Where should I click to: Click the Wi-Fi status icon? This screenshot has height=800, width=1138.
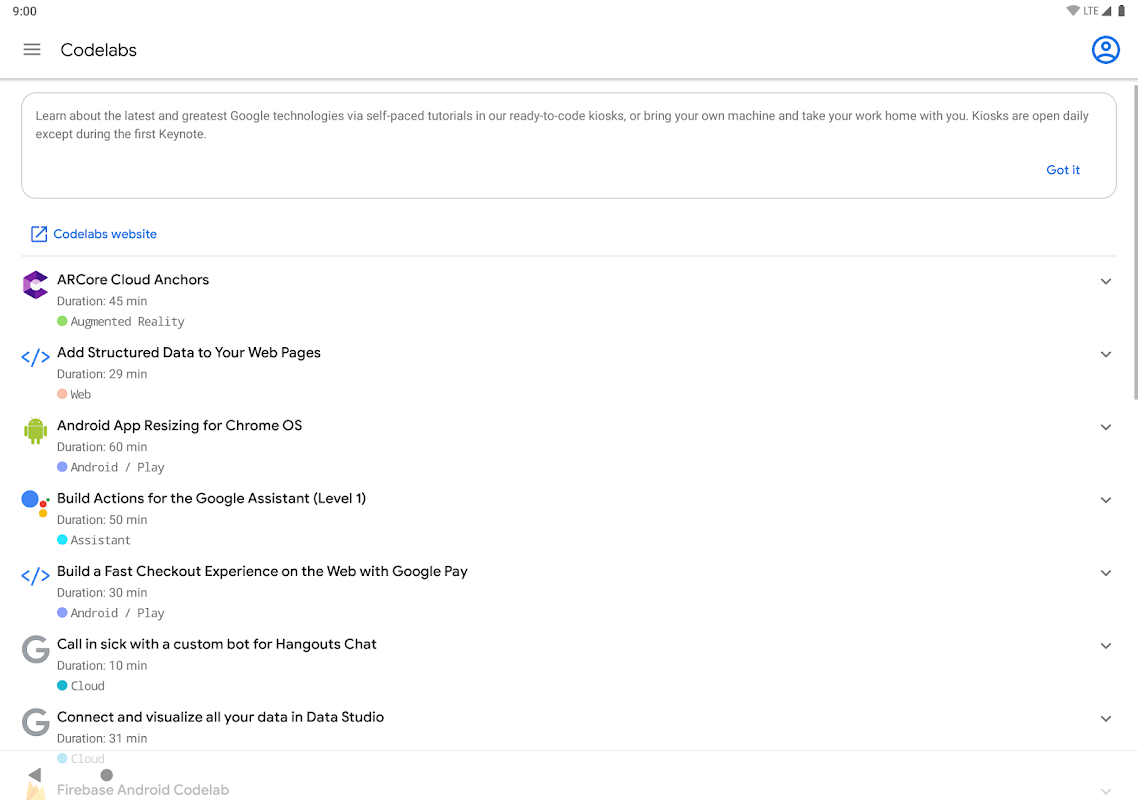click(x=1073, y=11)
